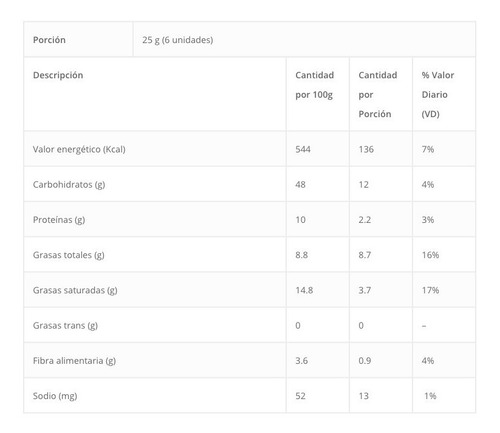This screenshot has width=500, height=433.
Task: Click the Fibra alimentaria (g) label
Action: pyautogui.click(x=74, y=361)
